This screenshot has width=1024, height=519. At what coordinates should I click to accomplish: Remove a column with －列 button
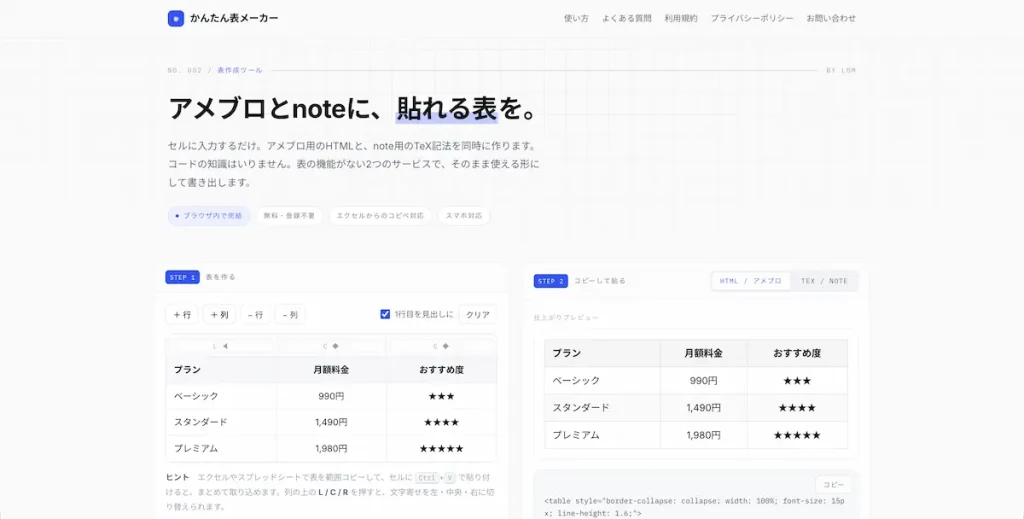(x=290, y=315)
